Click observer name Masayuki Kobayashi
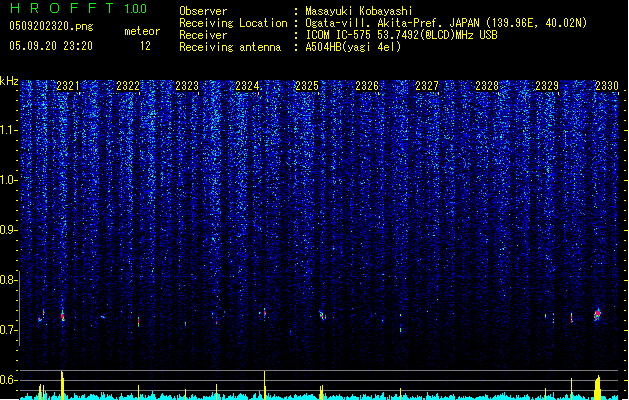The height and width of the screenshot is (400, 629). 359,11
